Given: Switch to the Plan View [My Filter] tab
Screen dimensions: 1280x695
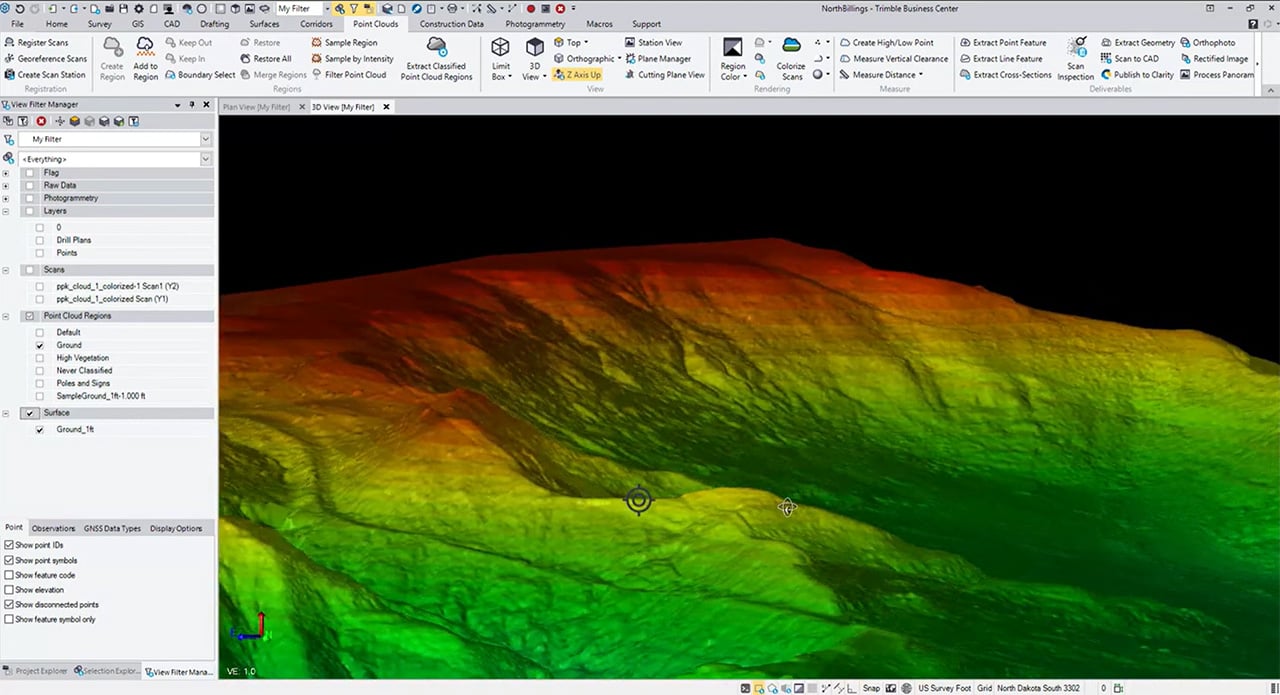Looking at the screenshot, I should 257,106.
